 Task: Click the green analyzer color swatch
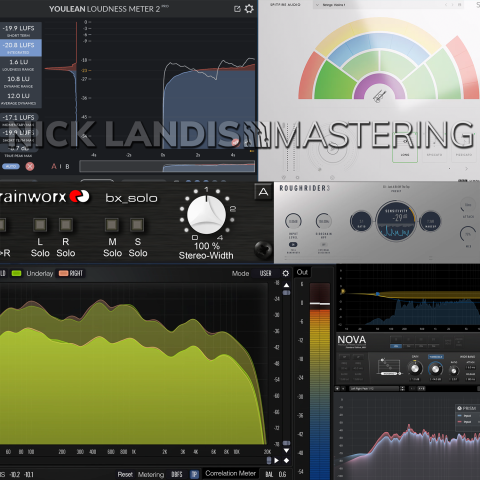pyautogui.click(x=16, y=273)
